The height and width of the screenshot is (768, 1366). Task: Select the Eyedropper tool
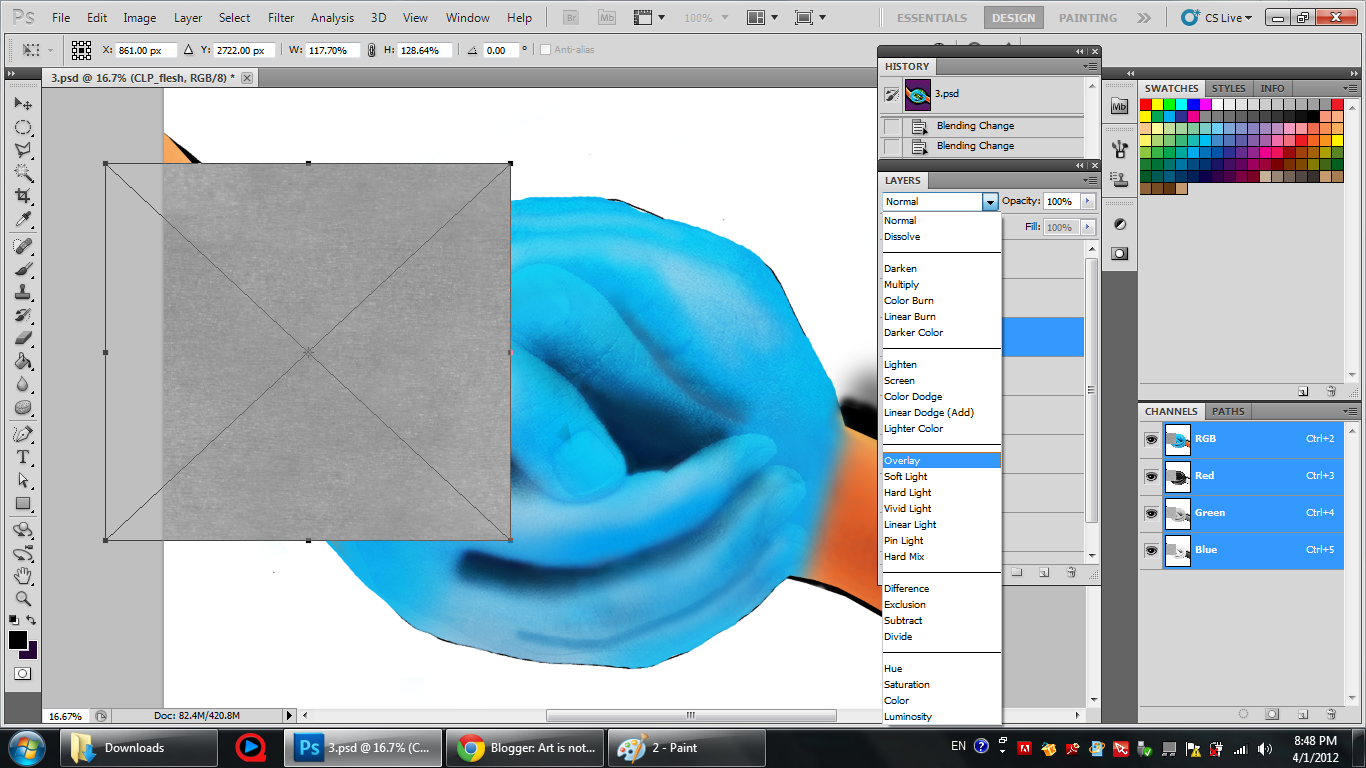pyautogui.click(x=22, y=219)
